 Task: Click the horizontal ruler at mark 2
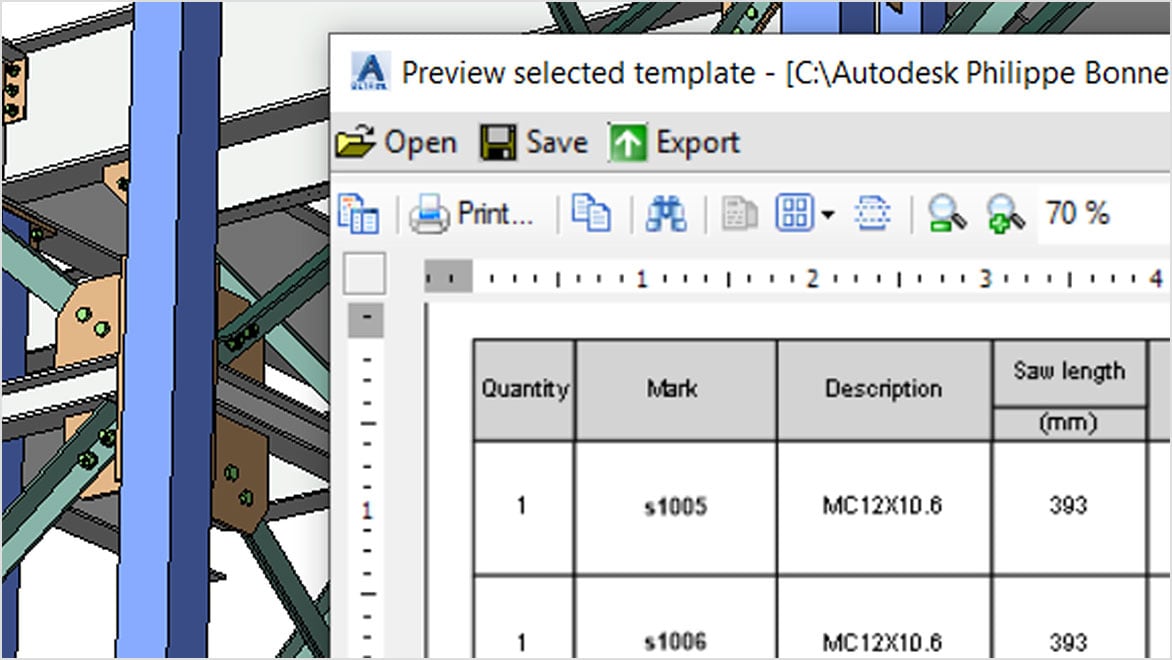pos(812,279)
